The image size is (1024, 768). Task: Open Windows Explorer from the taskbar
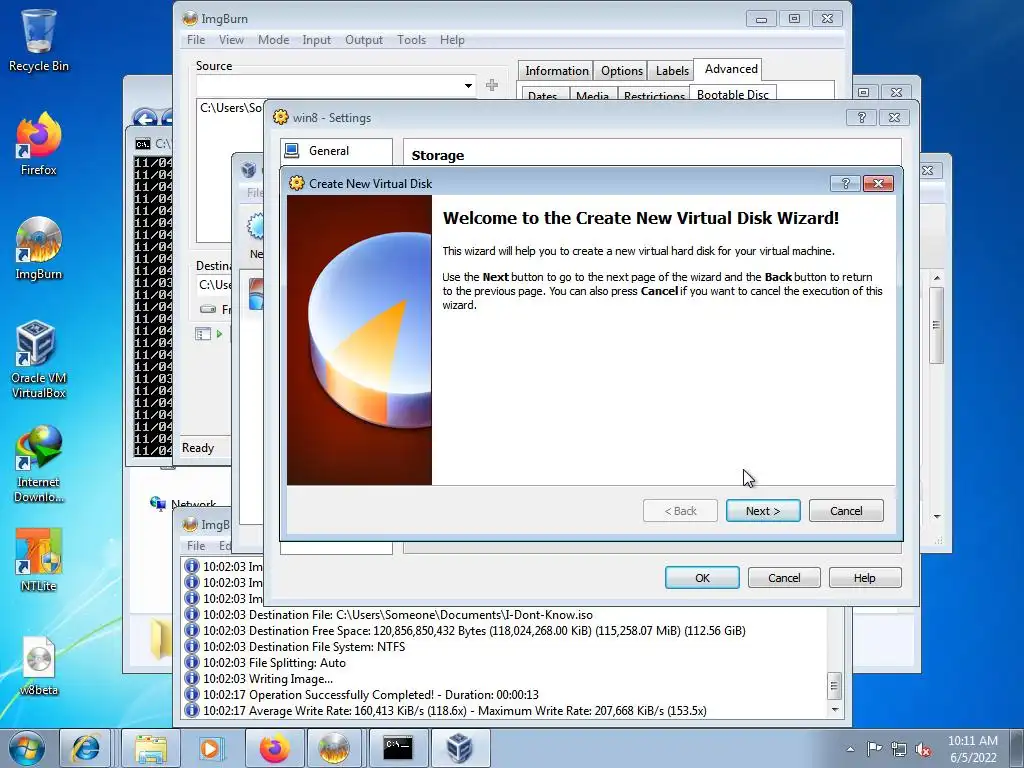pyautogui.click(x=151, y=748)
